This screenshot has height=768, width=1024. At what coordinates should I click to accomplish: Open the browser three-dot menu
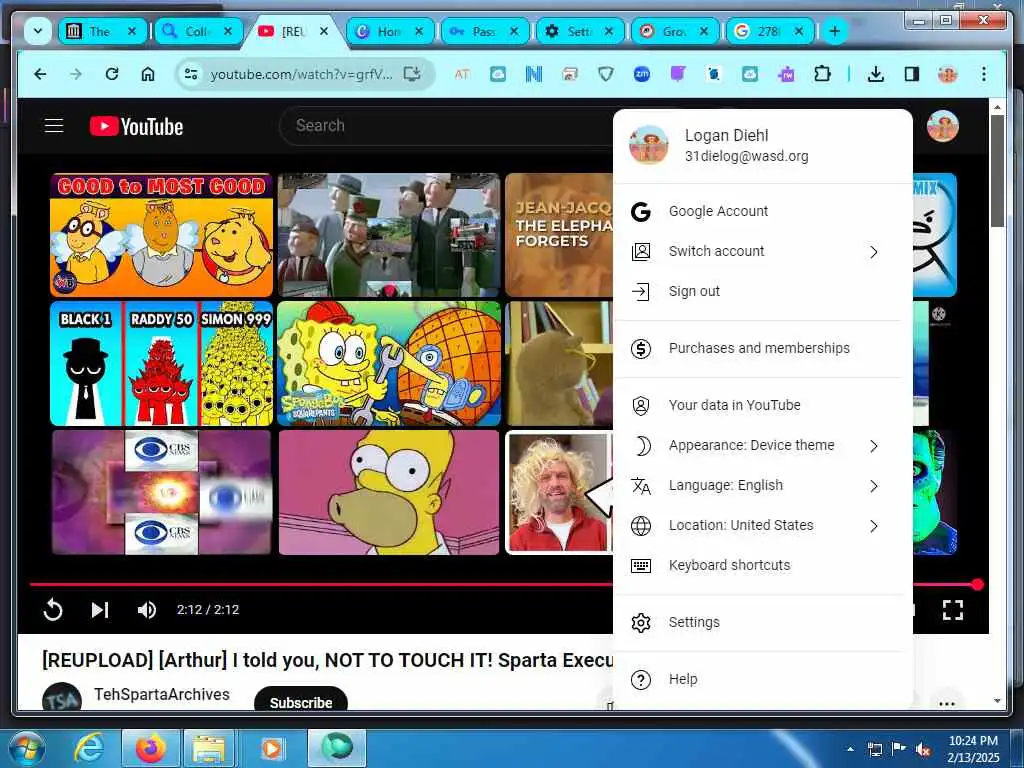pyautogui.click(x=984, y=74)
